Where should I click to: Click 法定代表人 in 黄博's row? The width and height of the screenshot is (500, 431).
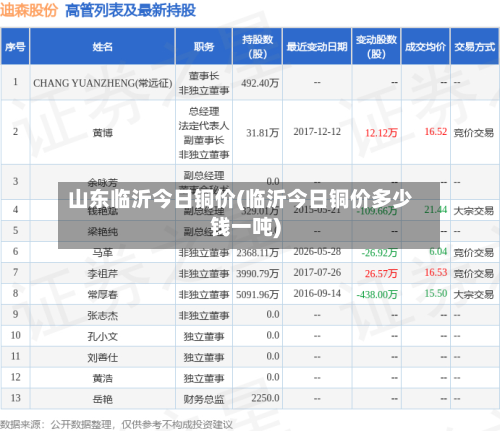(204, 126)
